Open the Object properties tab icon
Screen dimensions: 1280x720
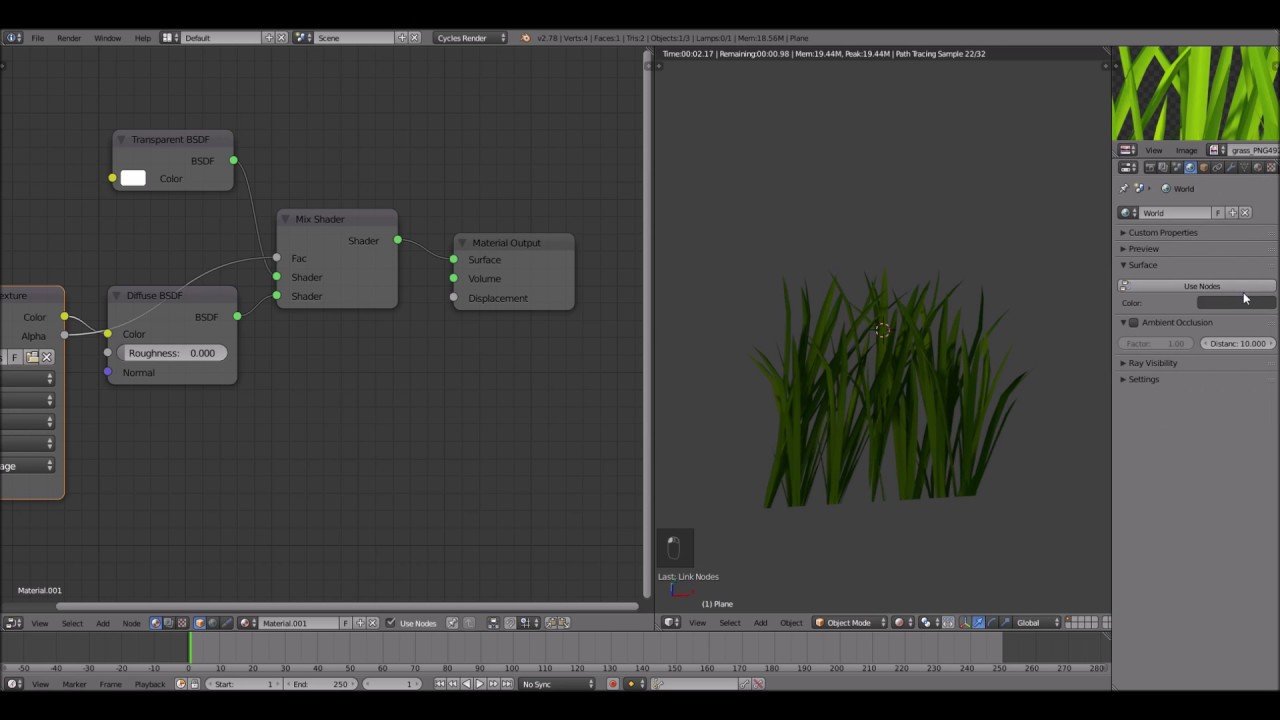1203,168
